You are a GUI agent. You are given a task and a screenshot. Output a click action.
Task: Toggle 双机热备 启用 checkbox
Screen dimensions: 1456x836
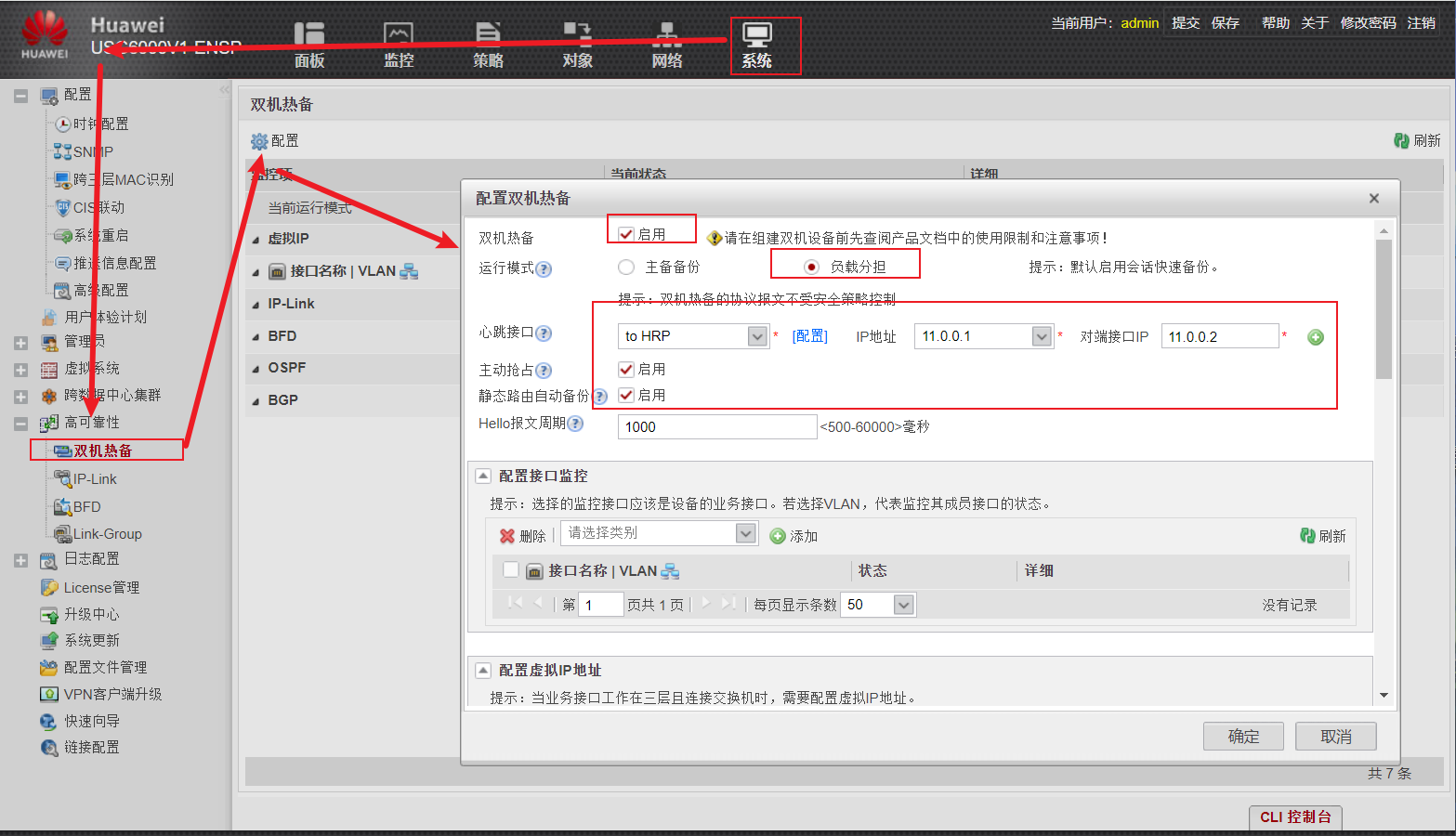click(x=626, y=234)
